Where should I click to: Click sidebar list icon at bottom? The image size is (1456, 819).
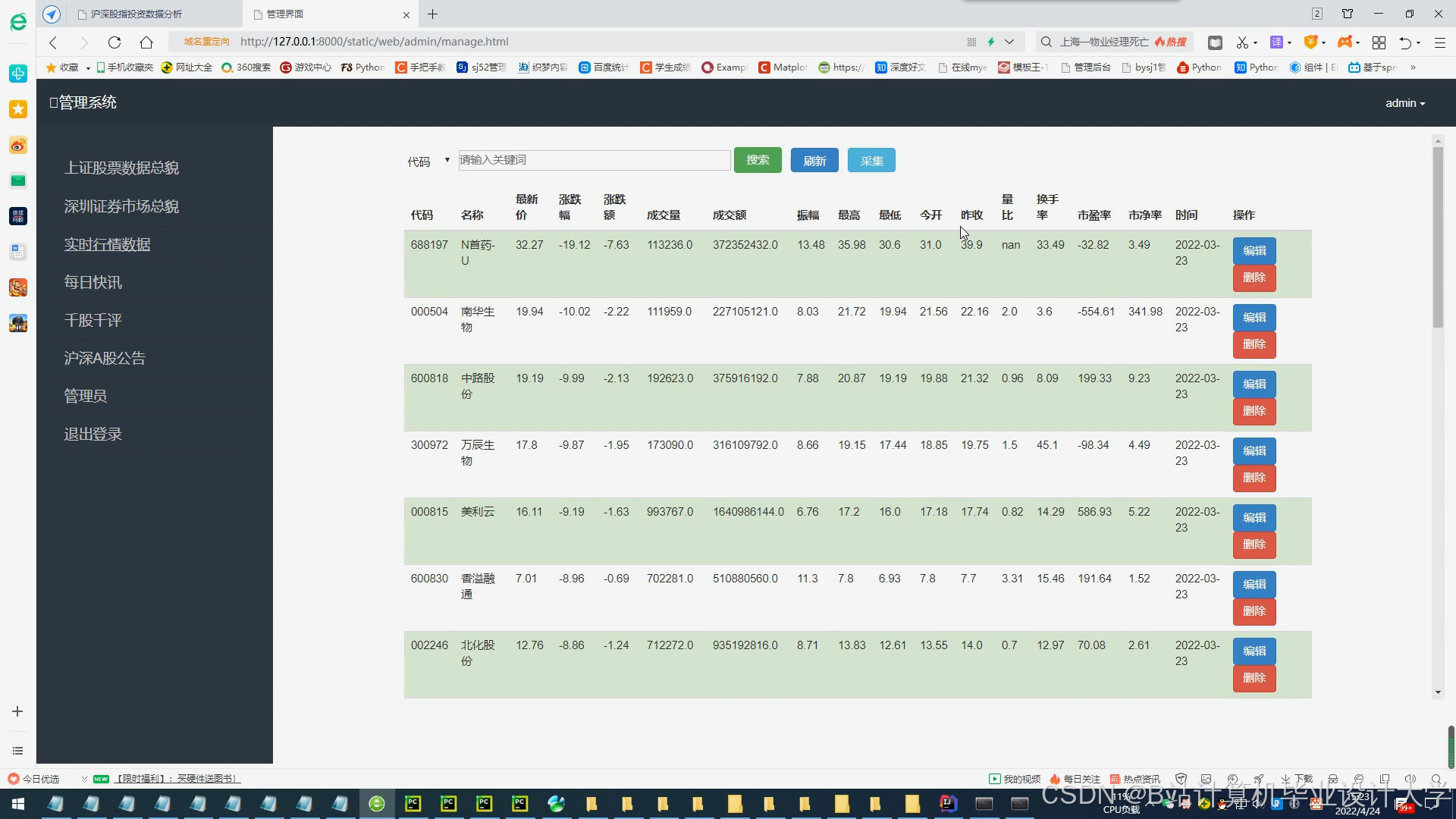[x=17, y=751]
